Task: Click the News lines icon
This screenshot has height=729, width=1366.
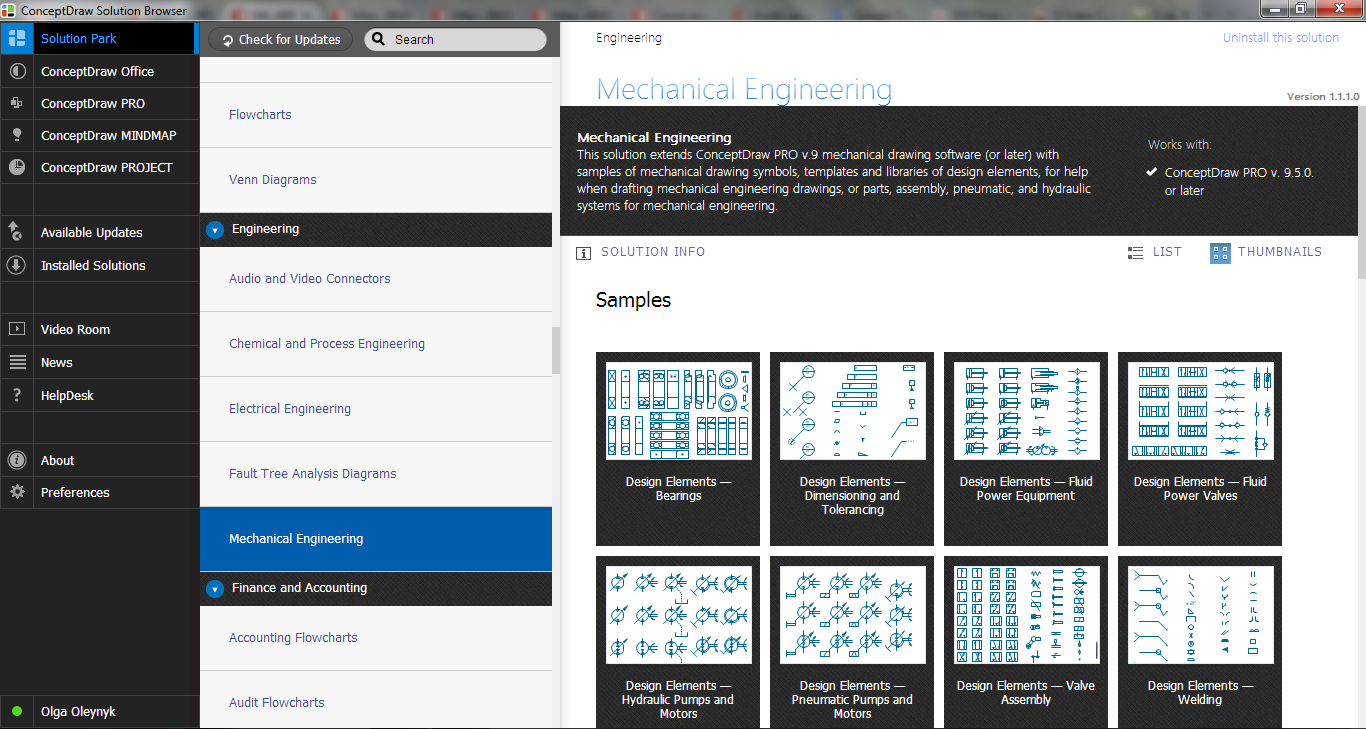Action: pyautogui.click(x=17, y=362)
